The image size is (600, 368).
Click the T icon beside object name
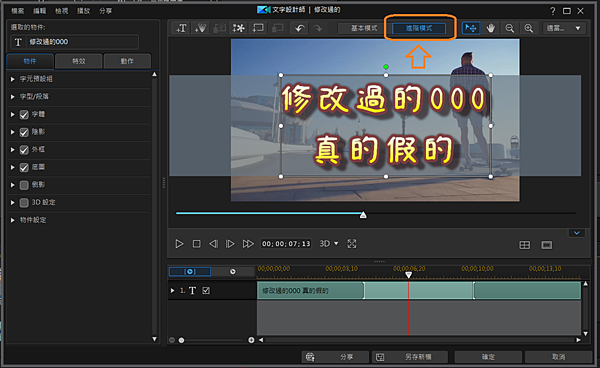coord(18,42)
